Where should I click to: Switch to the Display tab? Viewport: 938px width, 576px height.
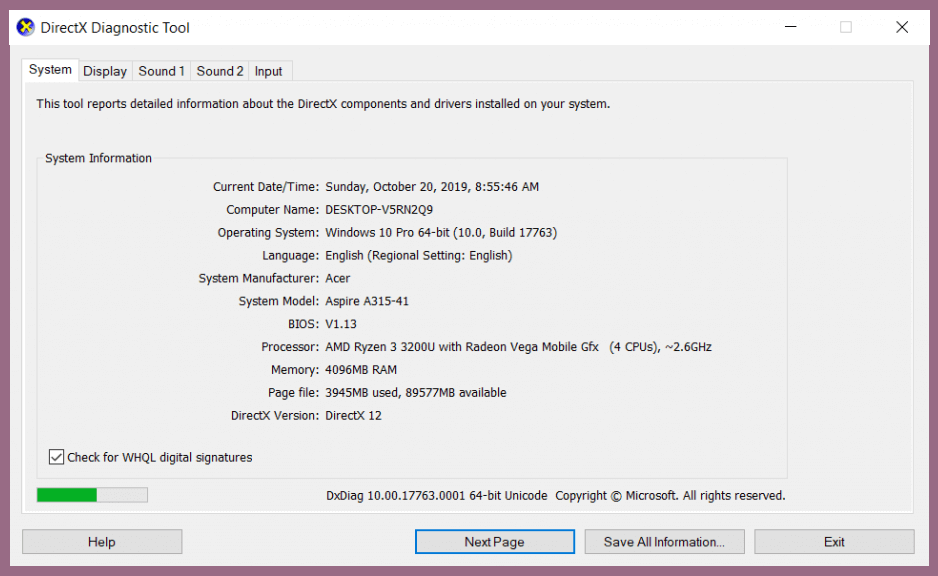coord(105,71)
